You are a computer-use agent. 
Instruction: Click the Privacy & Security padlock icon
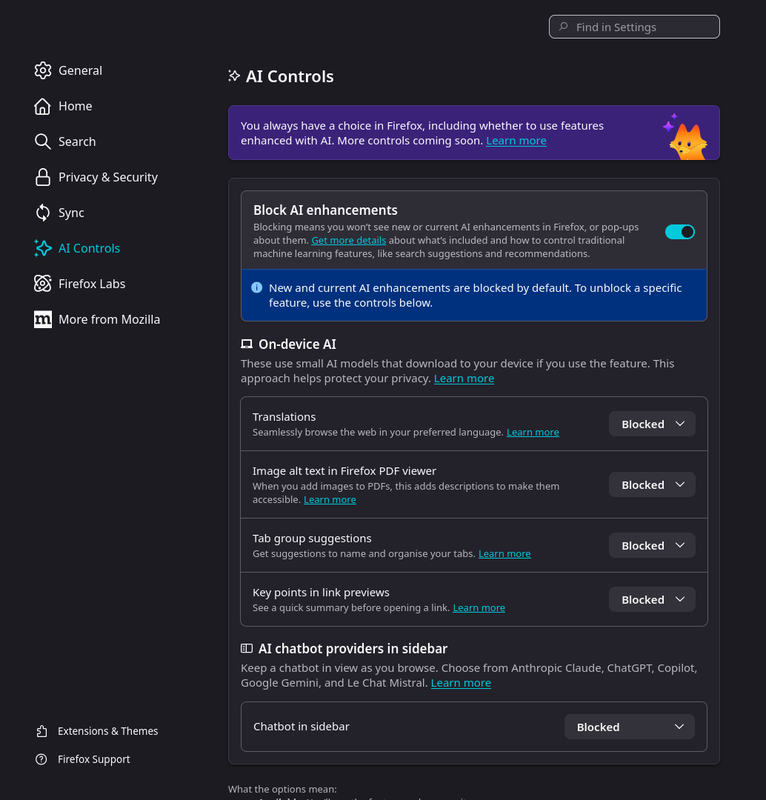pos(42,177)
